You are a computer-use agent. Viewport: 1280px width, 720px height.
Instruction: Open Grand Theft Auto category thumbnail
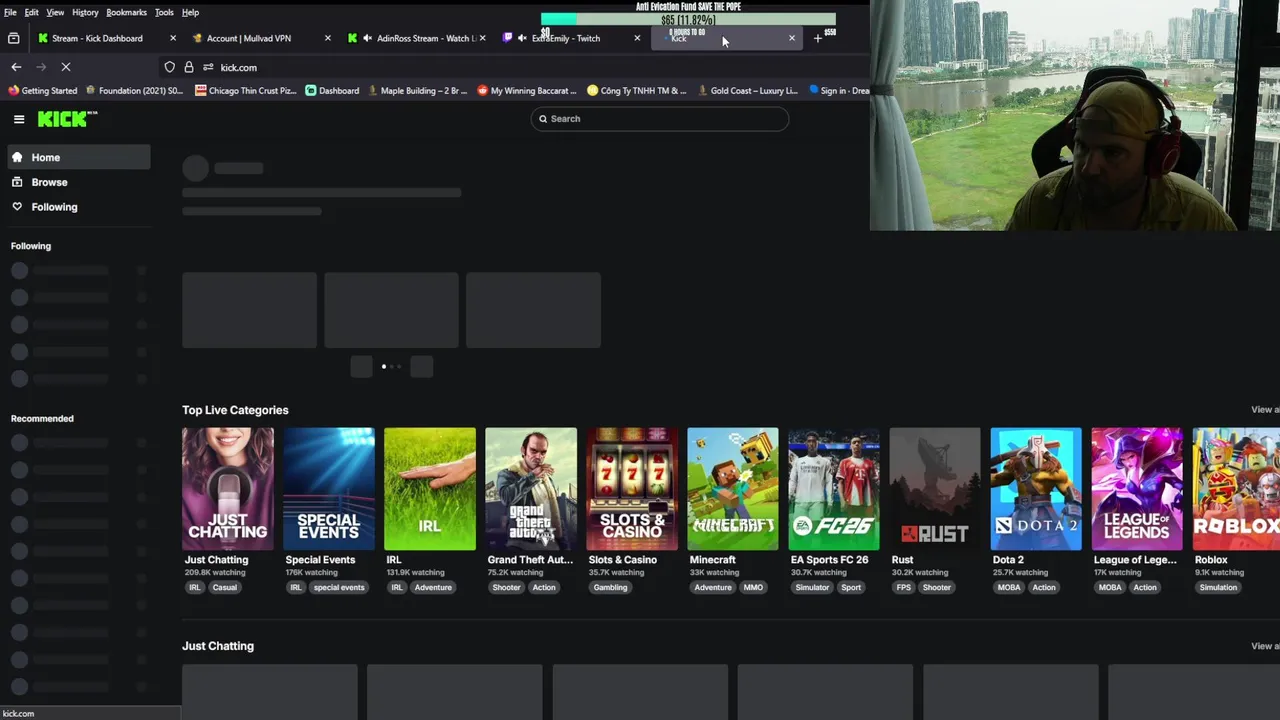(x=531, y=489)
